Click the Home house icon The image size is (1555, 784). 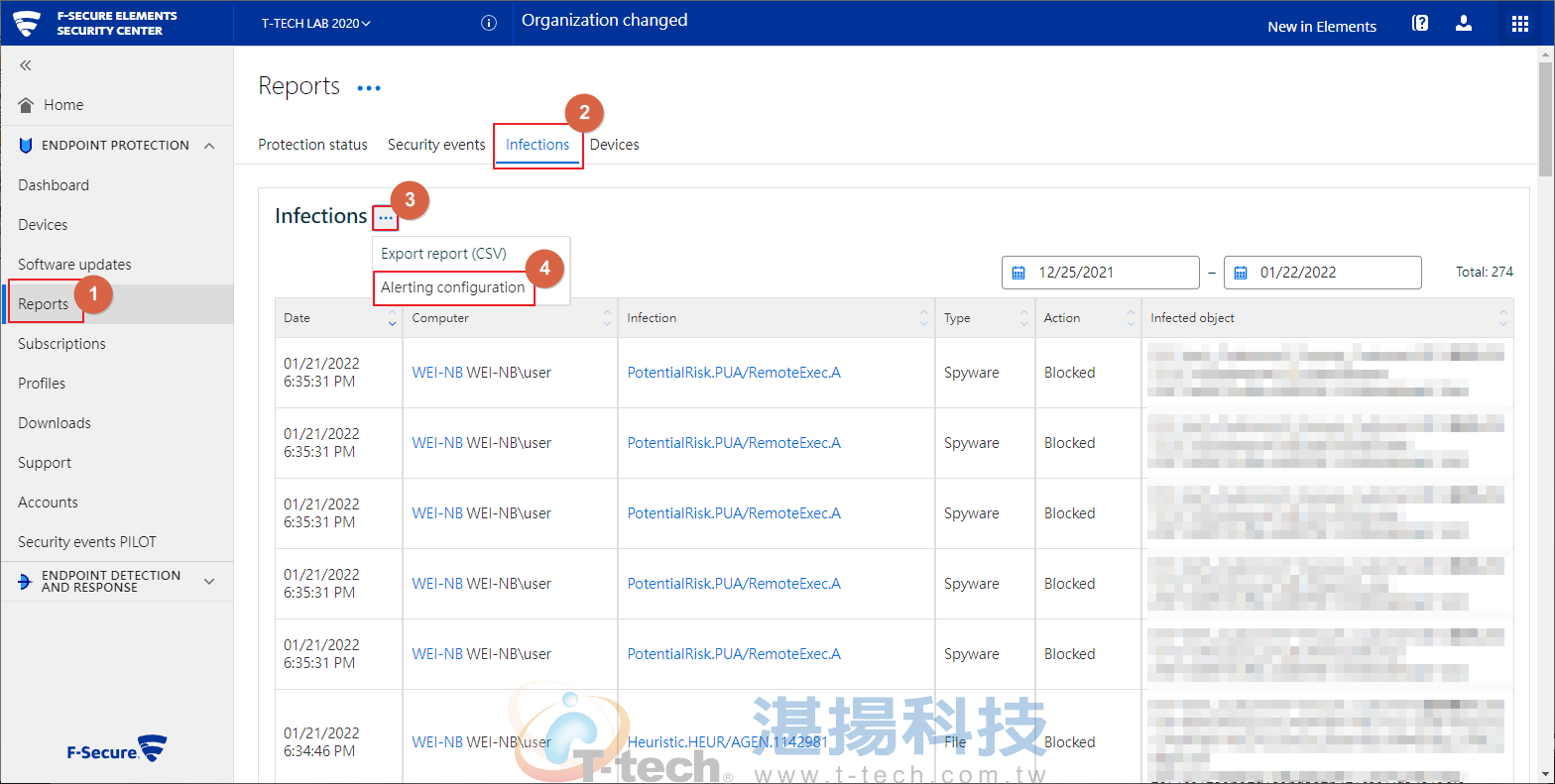pos(27,105)
